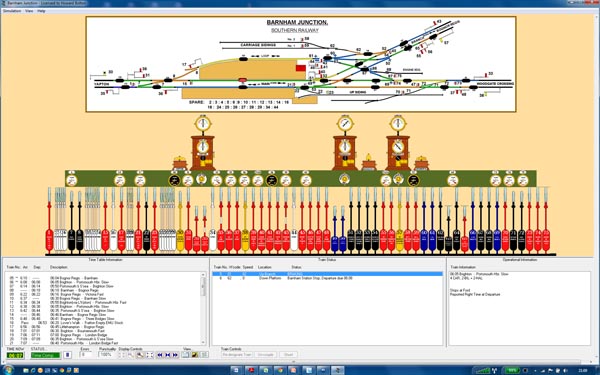Click the yellow-black middle View icon

[195, 355]
